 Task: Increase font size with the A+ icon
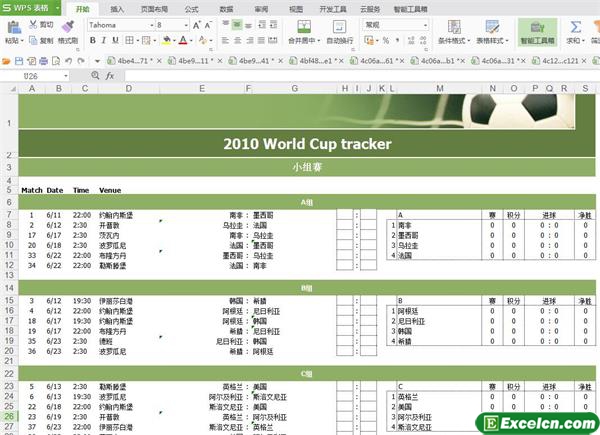click(197, 25)
